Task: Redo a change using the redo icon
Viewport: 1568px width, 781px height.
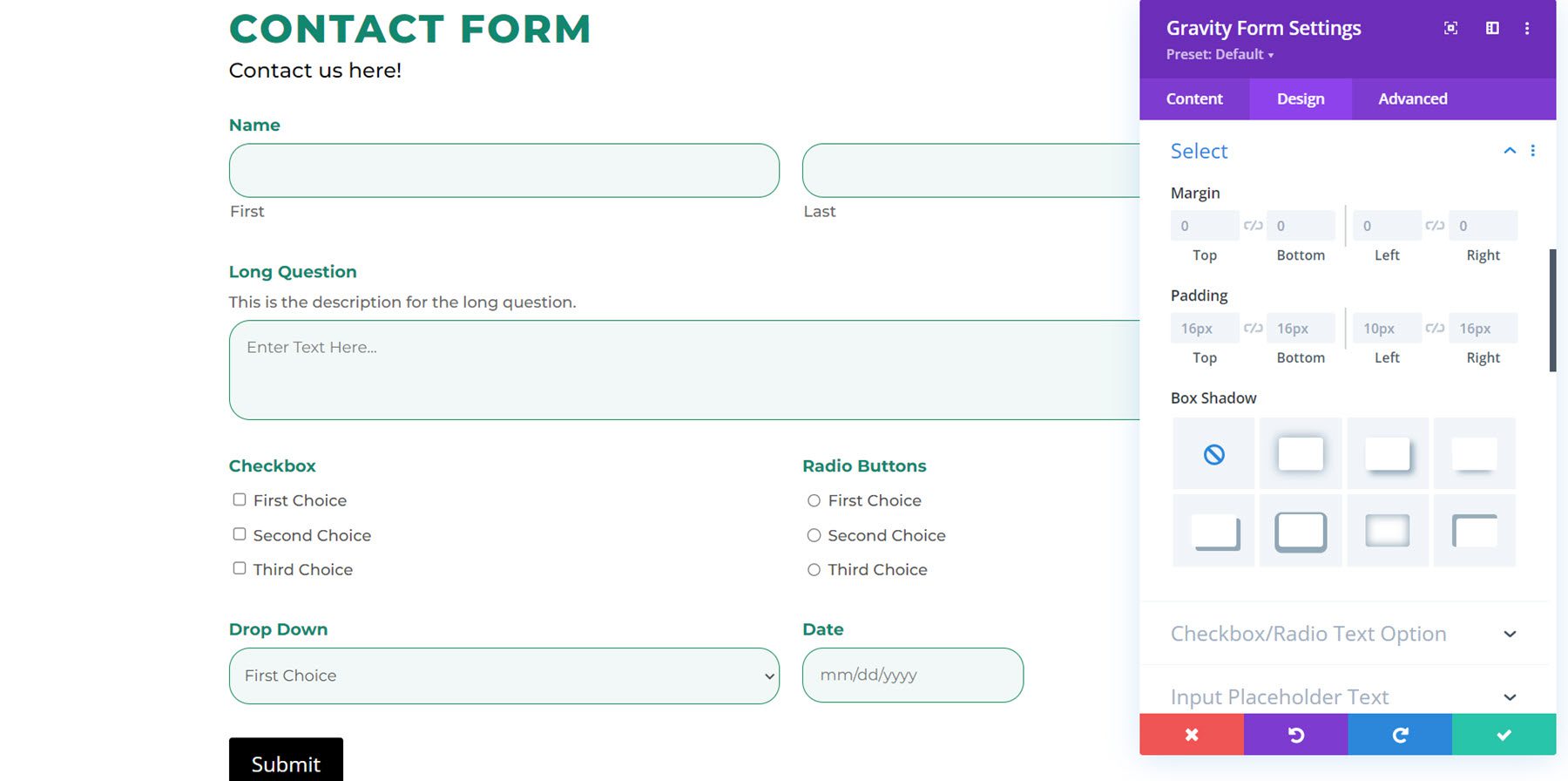Action: [x=1400, y=734]
